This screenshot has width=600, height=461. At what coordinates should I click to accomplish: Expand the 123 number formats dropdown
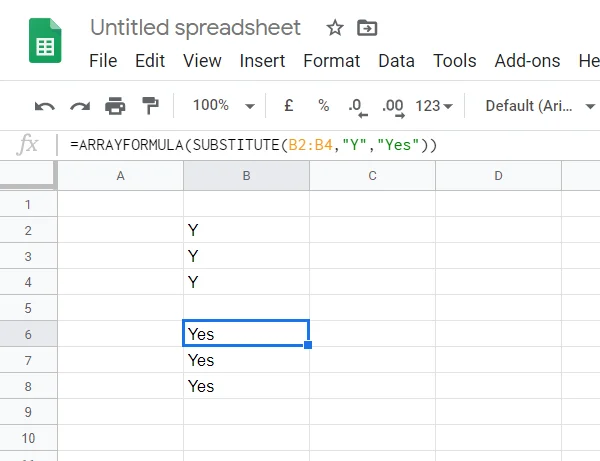coord(434,106)
